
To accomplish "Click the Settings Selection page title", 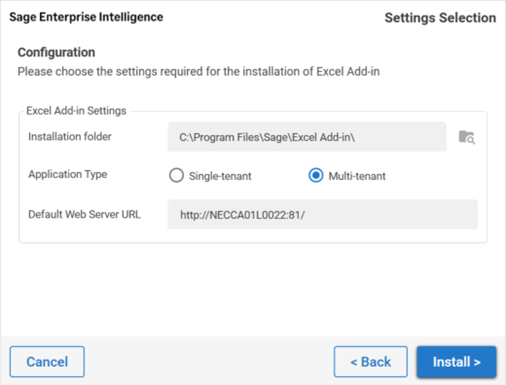I will pos(440,18).
